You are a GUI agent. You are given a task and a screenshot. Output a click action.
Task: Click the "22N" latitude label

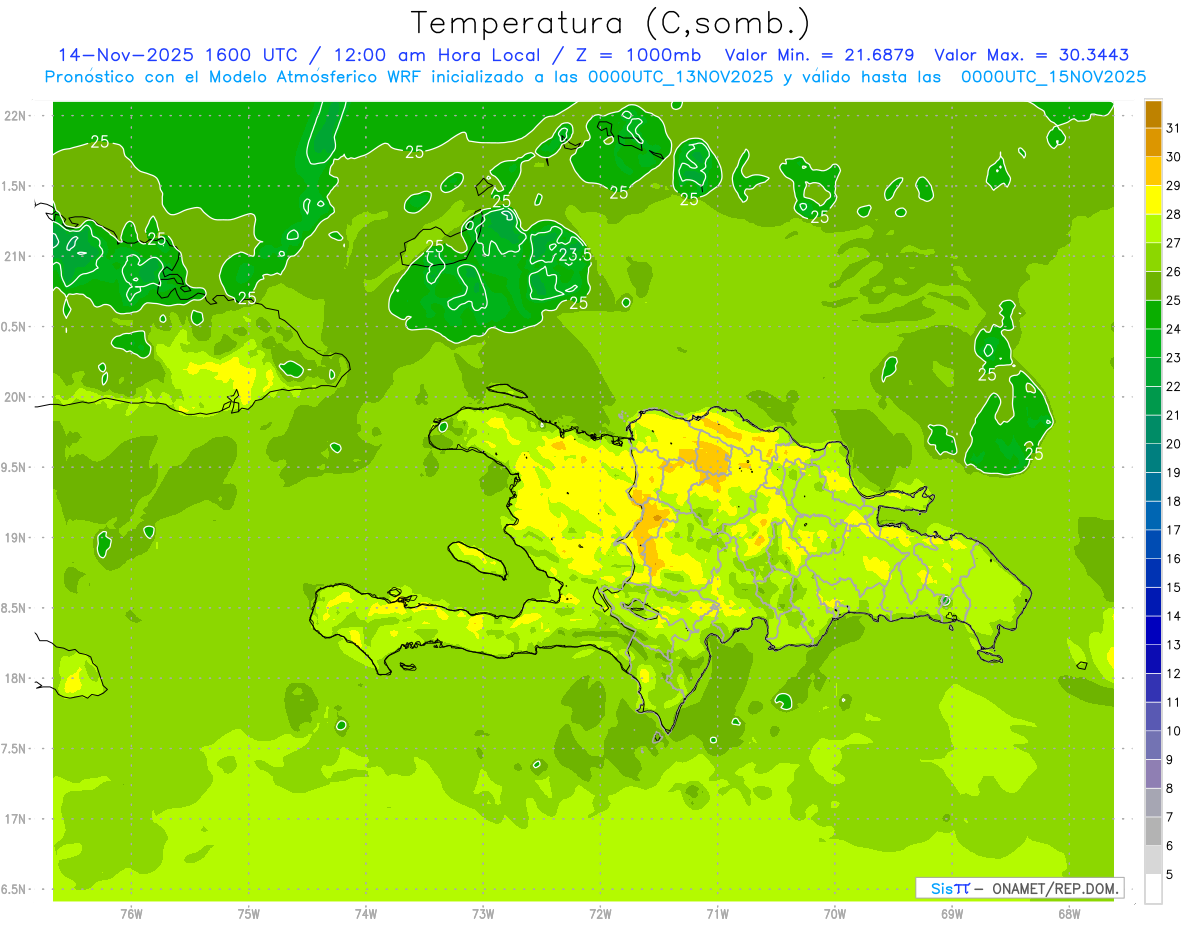click(x=15, y=116)
